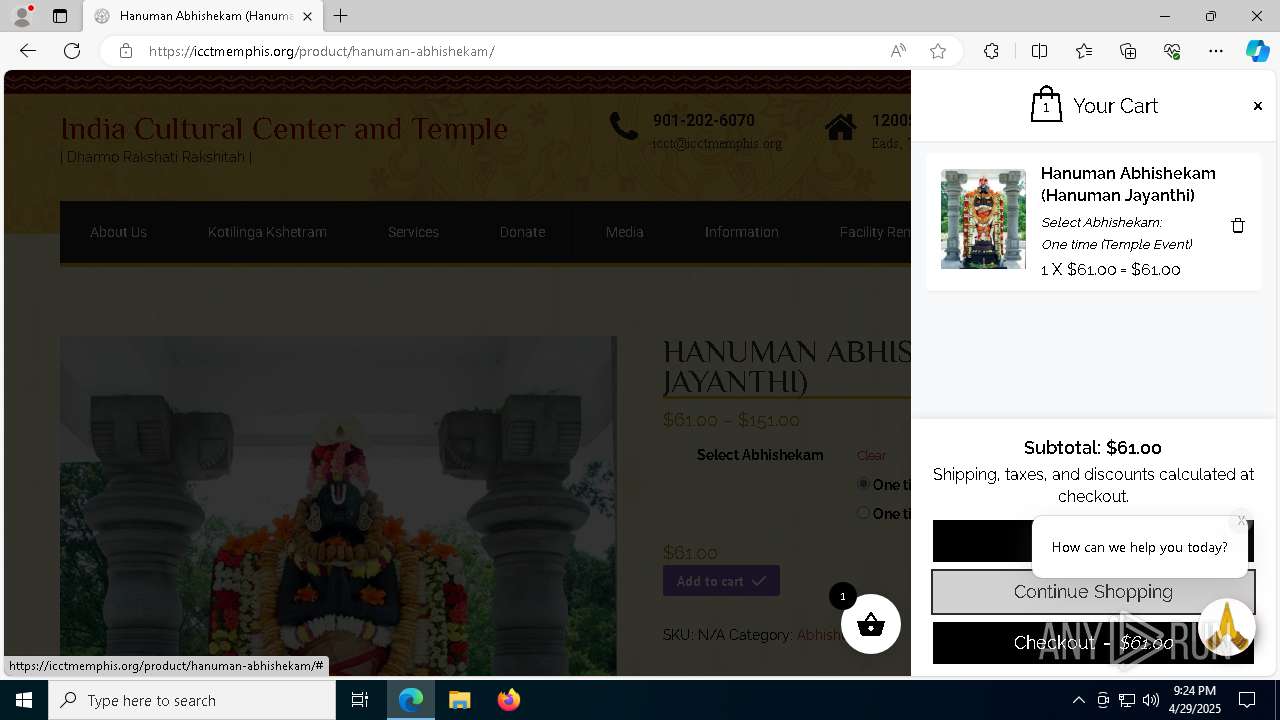Image resolution: width=1280 pixels, height=720 pixels.
Task: Click taskbar search box
Action: 192,700
